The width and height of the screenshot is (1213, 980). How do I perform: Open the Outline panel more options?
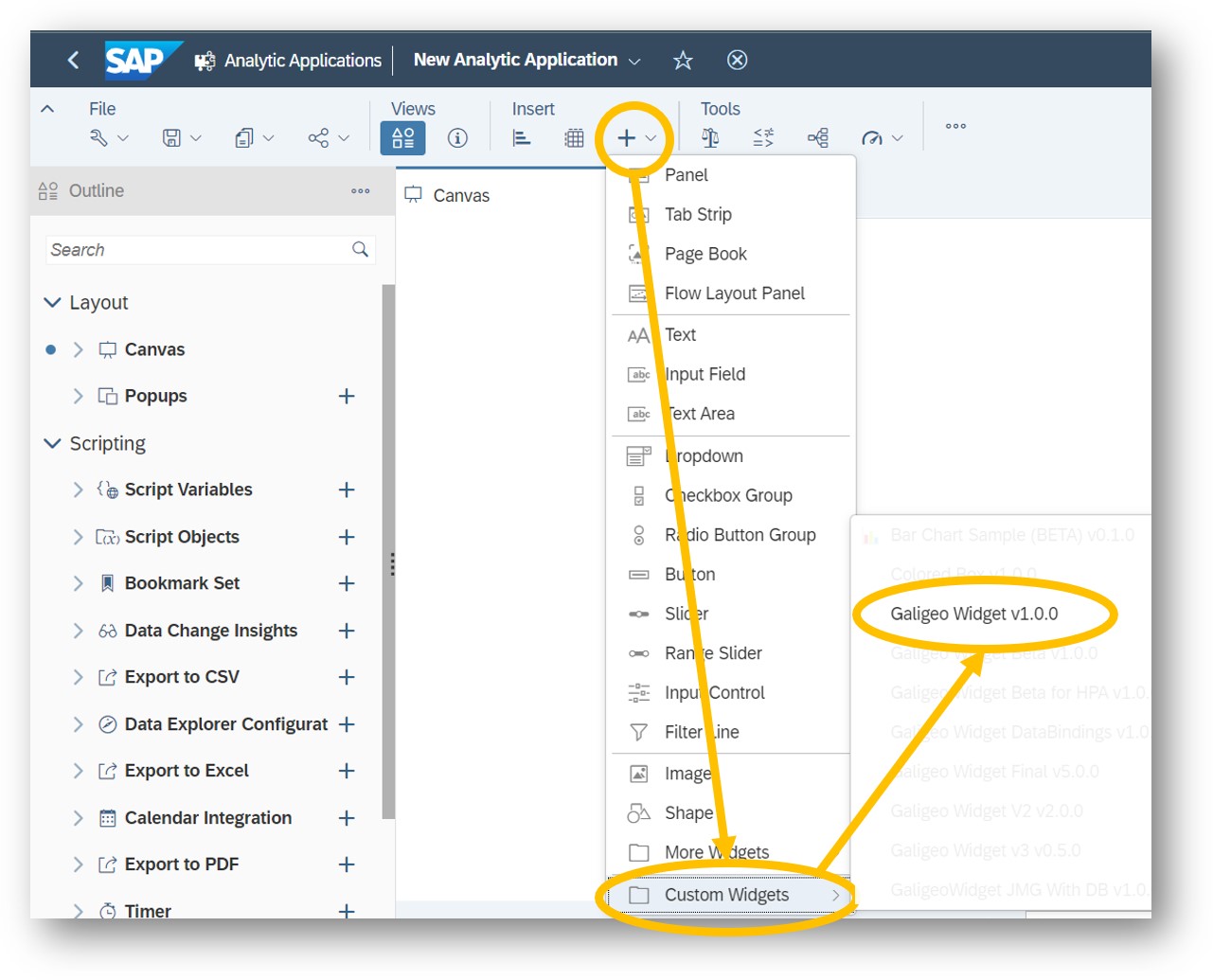pos(360,191)
